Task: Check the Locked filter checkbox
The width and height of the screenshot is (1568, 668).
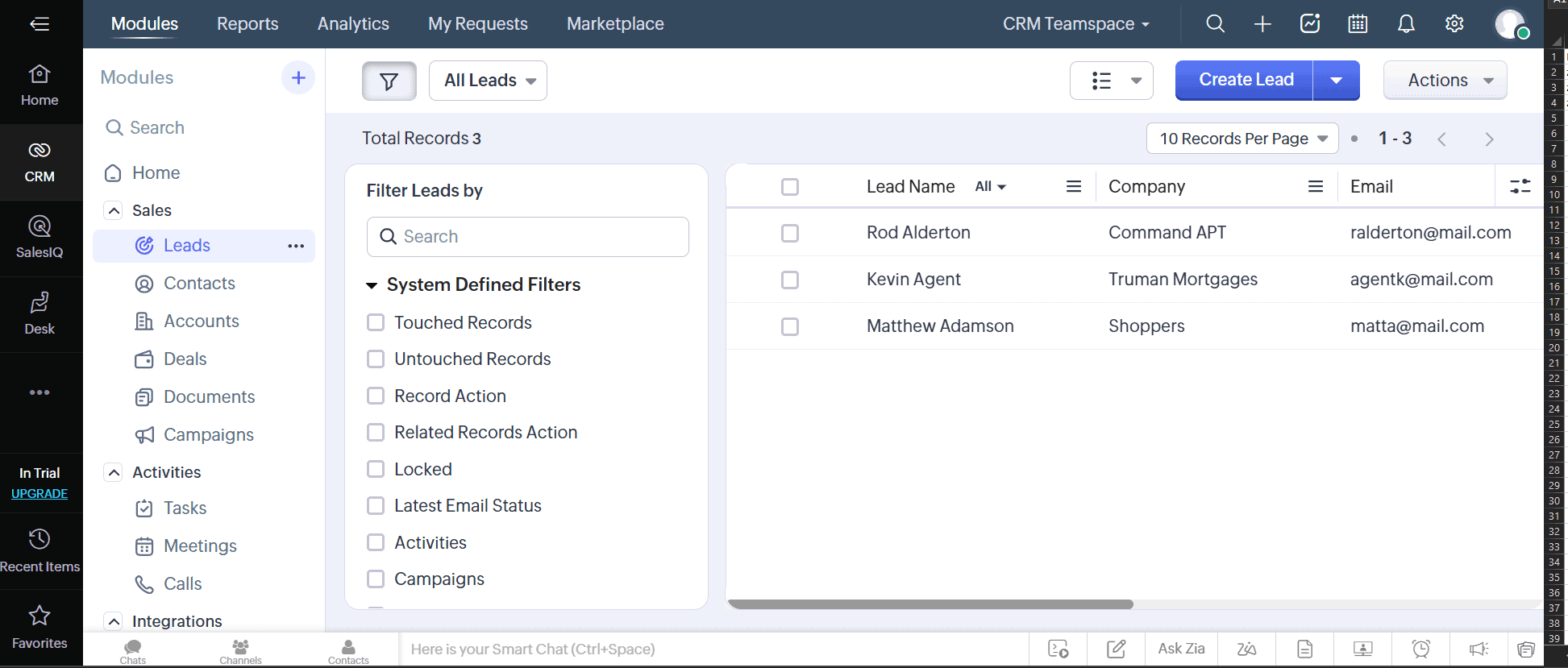Action: 376,469
